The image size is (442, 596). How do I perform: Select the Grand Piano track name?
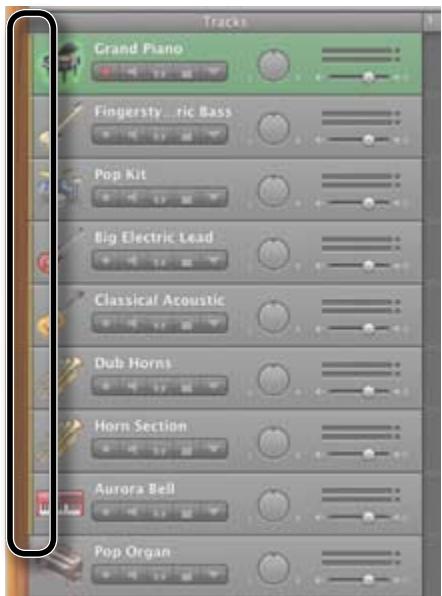click(138, 49)
